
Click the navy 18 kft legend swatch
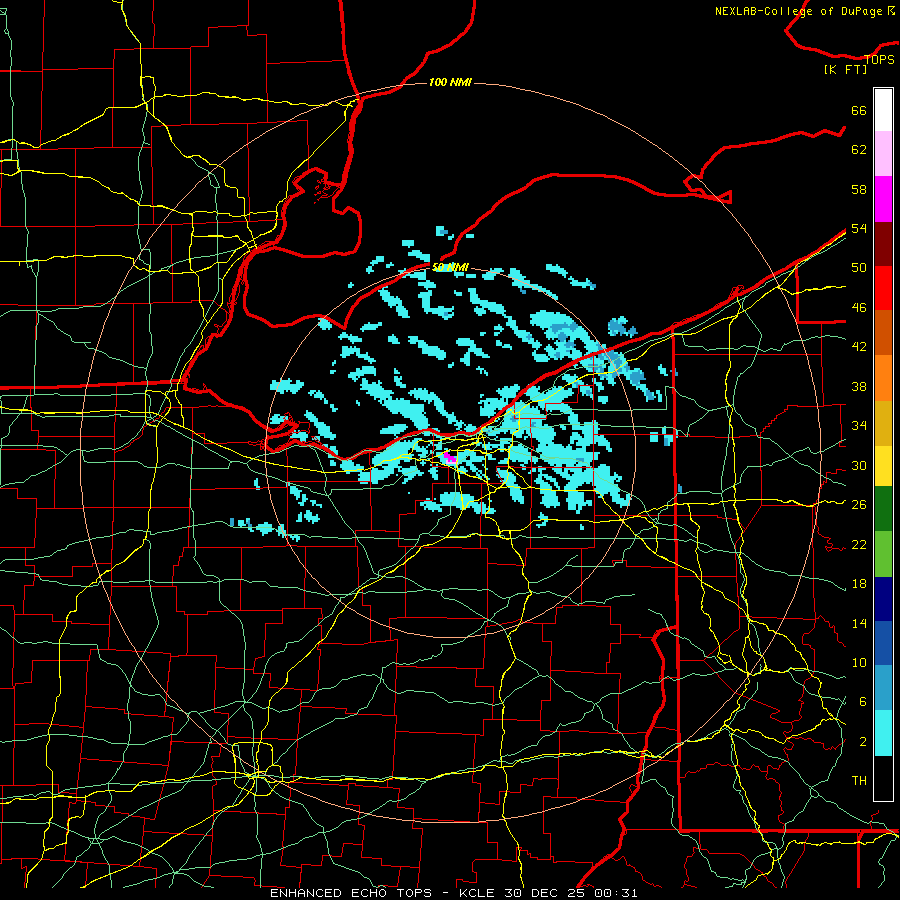883,599
